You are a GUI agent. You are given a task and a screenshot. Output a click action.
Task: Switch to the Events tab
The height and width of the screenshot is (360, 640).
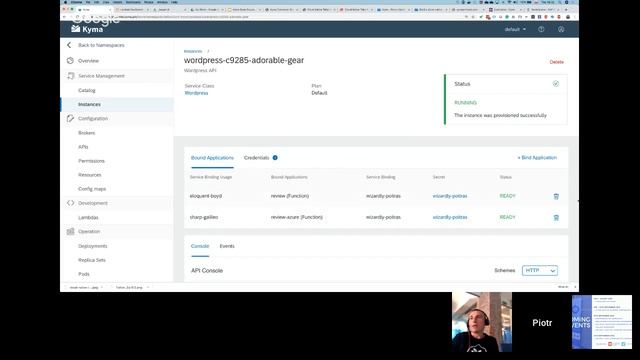coord(227,246)
